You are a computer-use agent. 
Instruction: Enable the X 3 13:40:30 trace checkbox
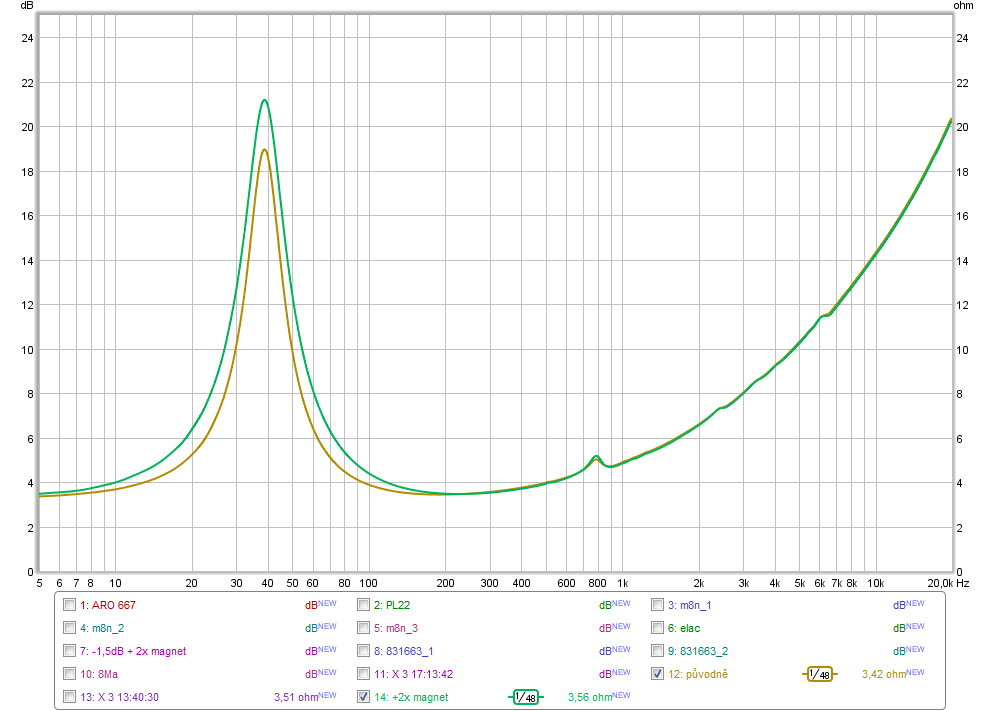click(70, 696)
